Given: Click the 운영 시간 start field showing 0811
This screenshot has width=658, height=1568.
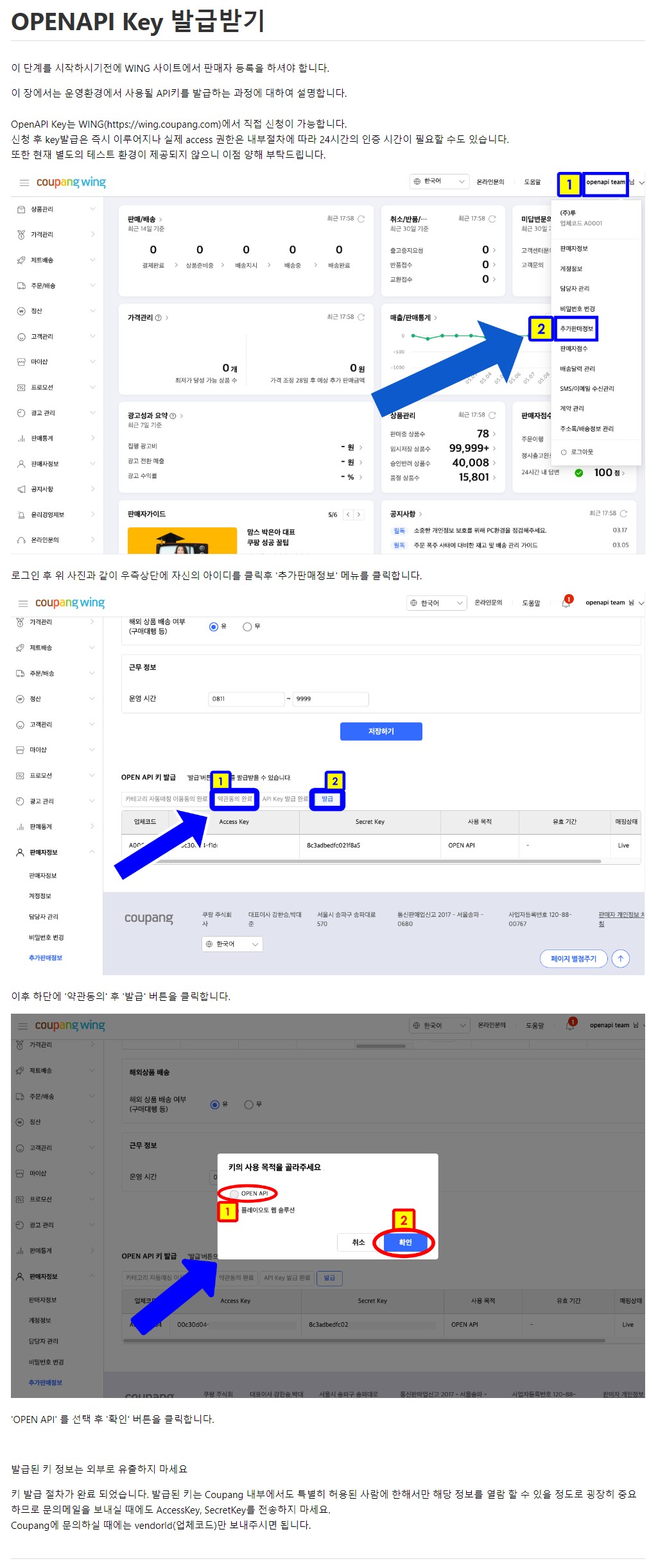Looking at the screenshot, I should (247, 699).
